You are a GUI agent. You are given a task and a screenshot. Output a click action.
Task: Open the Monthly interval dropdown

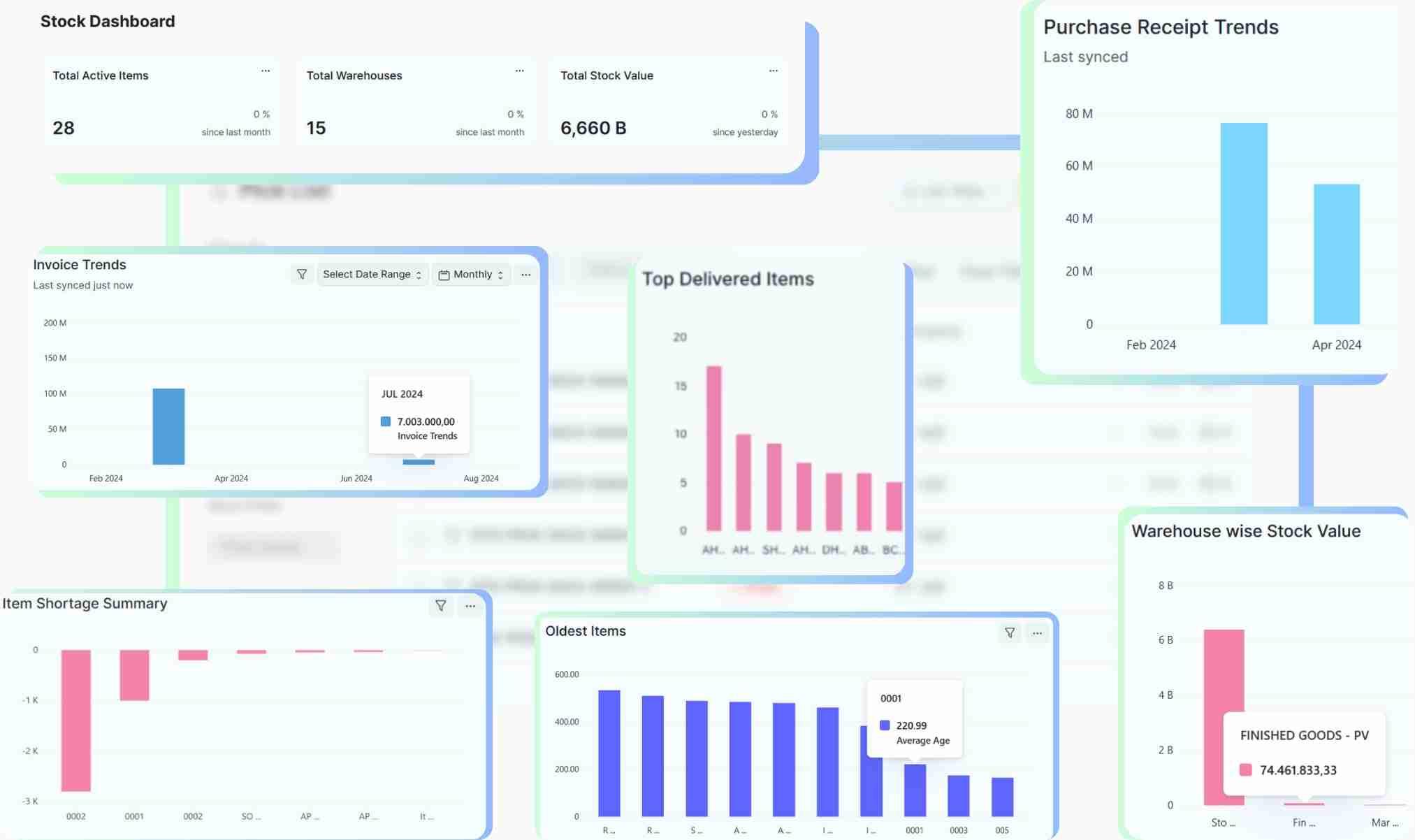(x=472, y=275)
